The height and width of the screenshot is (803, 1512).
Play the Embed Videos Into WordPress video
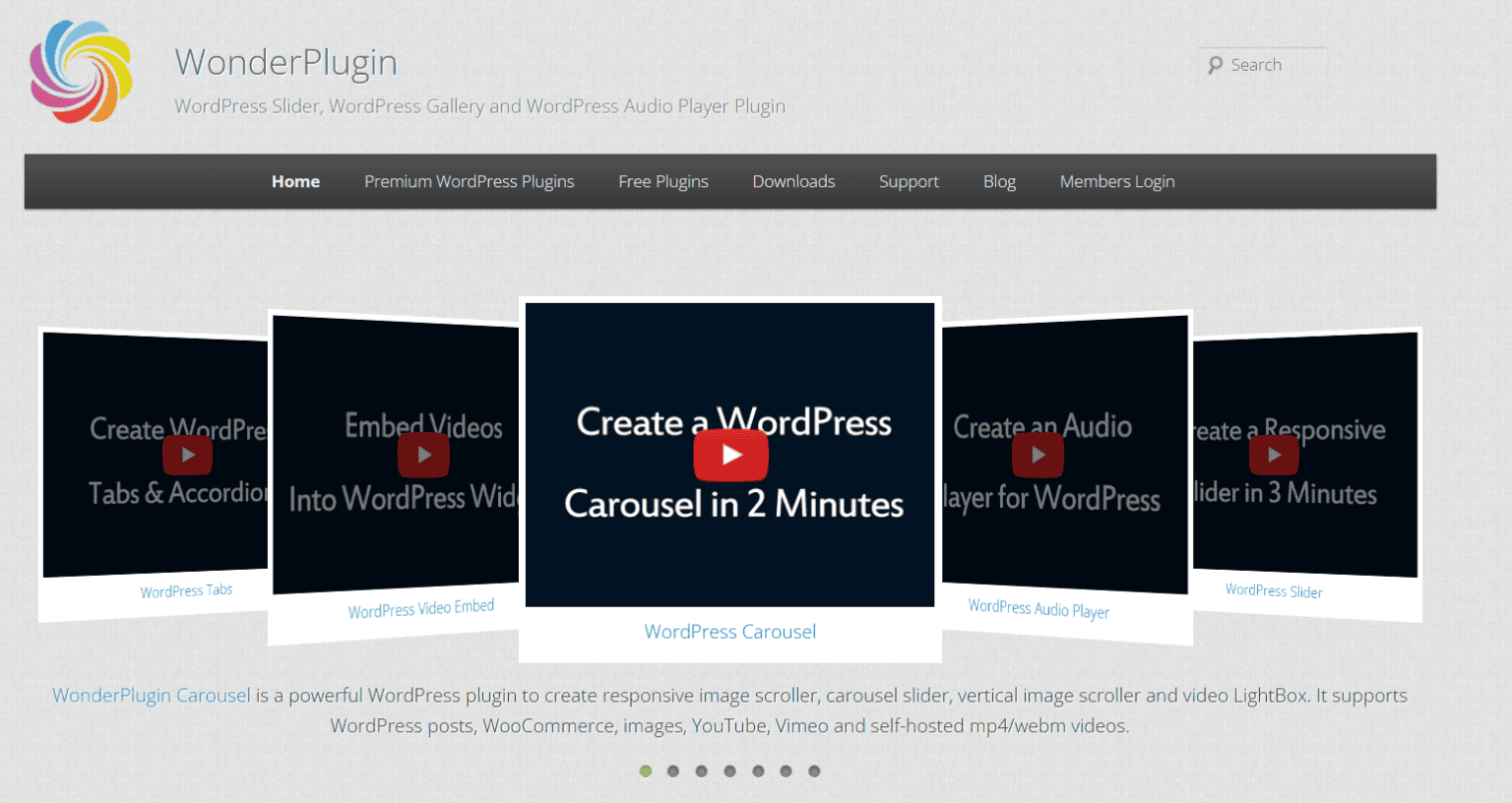click(423, 454)
